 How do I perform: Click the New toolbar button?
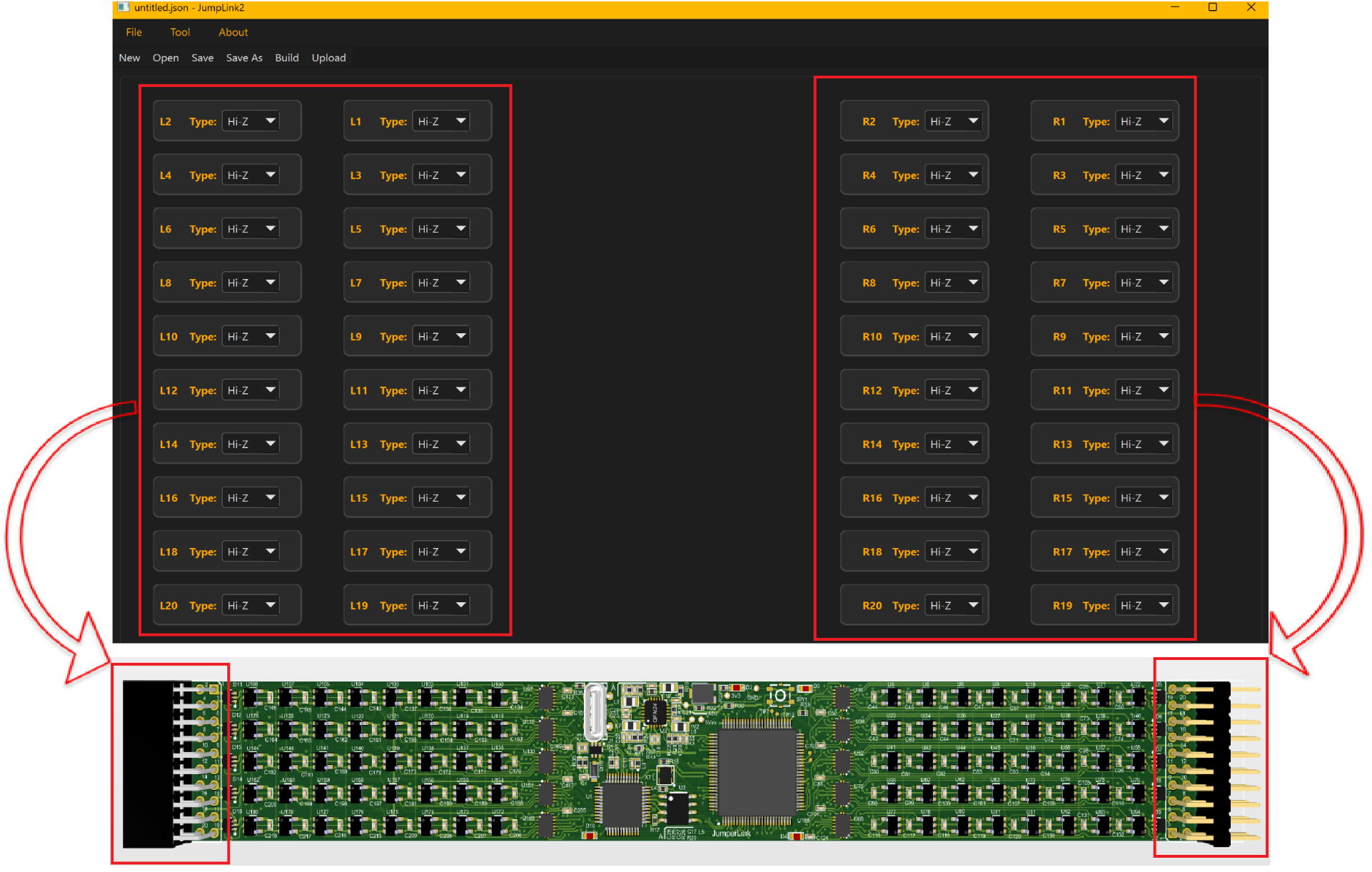[x=129, y=58]
